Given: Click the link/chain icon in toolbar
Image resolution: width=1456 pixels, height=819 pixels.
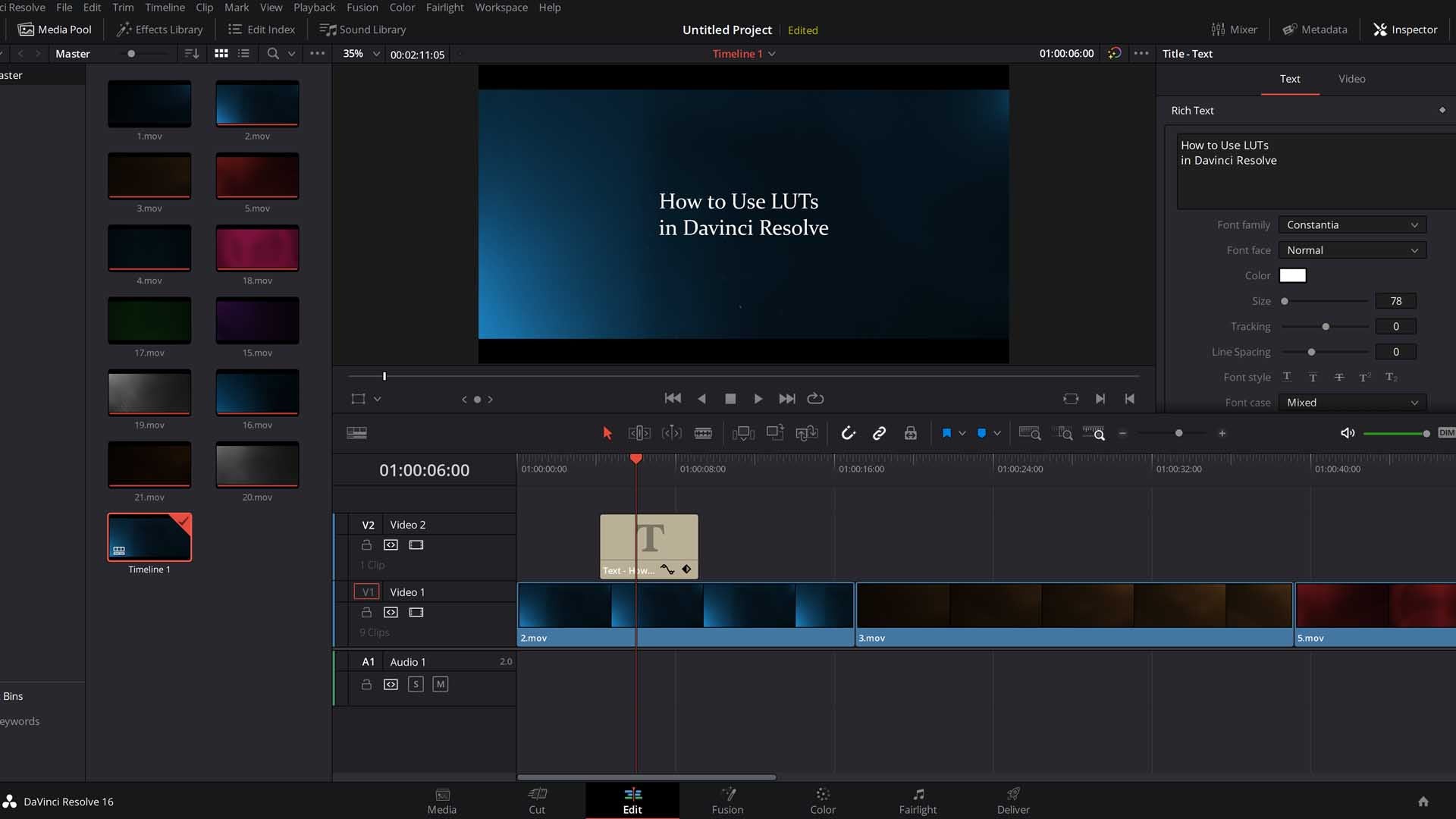Looking at the screenshot, I should point(878,433).
